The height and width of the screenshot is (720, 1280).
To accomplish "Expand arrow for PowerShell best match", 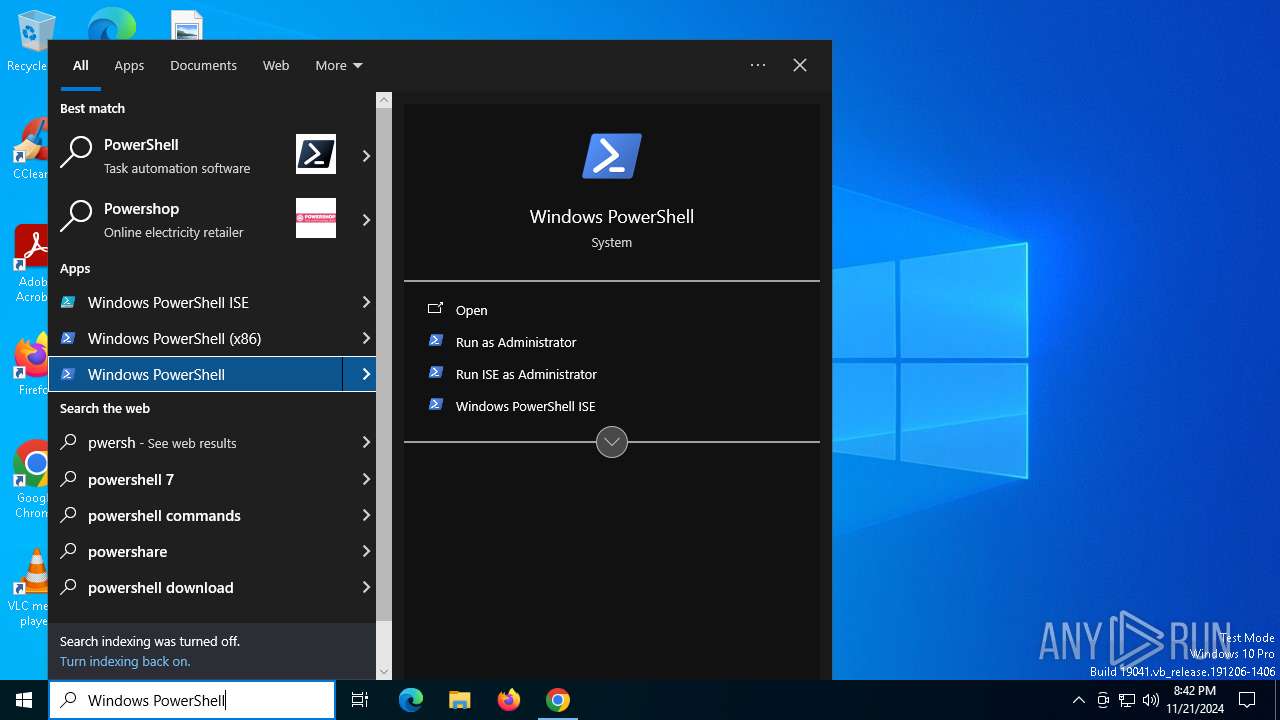I will 366,155.
